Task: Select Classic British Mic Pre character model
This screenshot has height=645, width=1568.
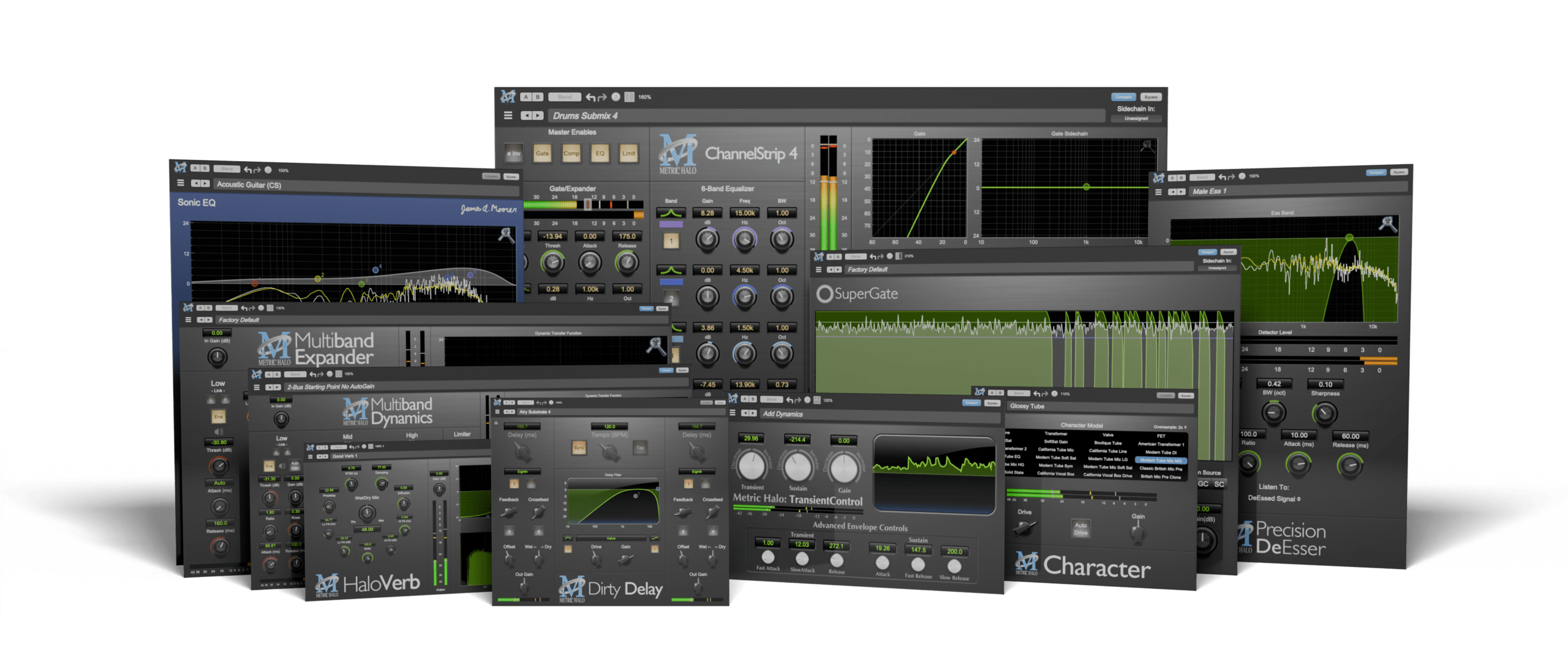Action: tap(1161, 469)
